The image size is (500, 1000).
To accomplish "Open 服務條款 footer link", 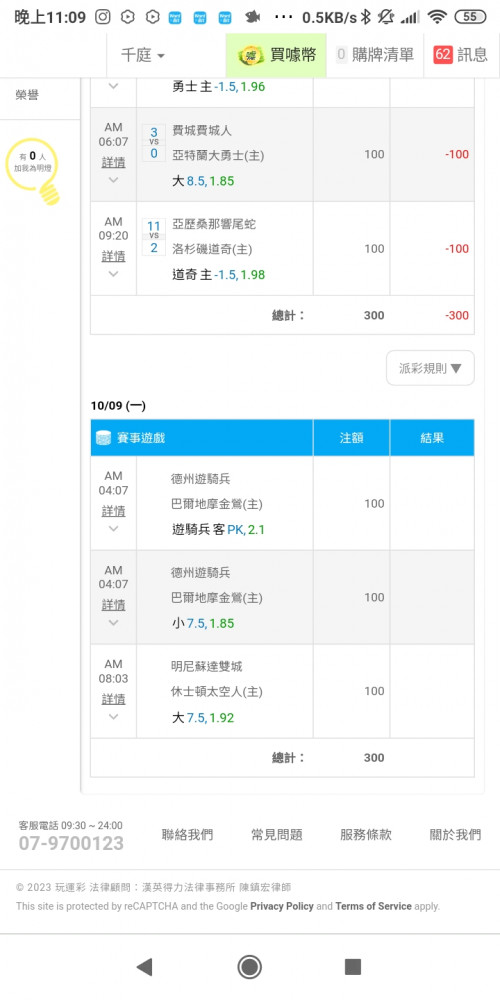I will tap(366, 835).
